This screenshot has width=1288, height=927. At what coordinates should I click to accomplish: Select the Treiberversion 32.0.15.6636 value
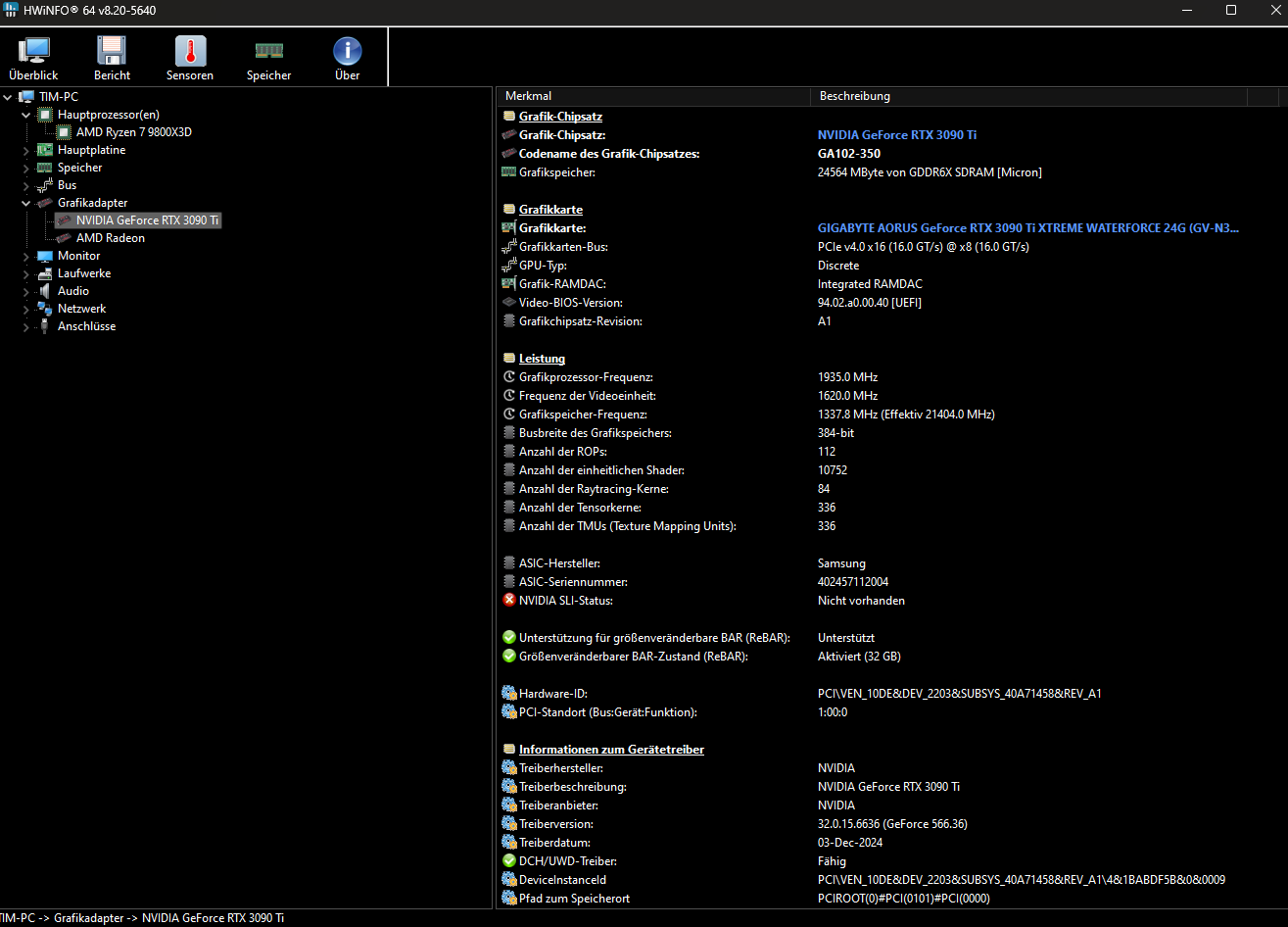(x=892, y=824)
